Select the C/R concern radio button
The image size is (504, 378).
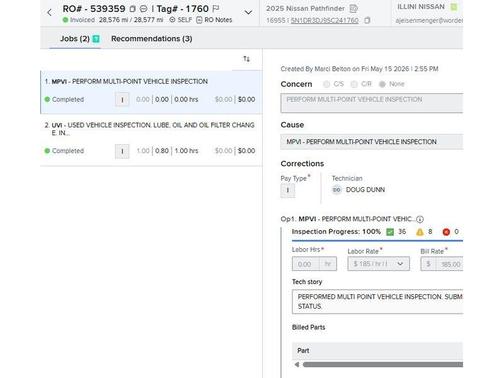click(354, 84)
